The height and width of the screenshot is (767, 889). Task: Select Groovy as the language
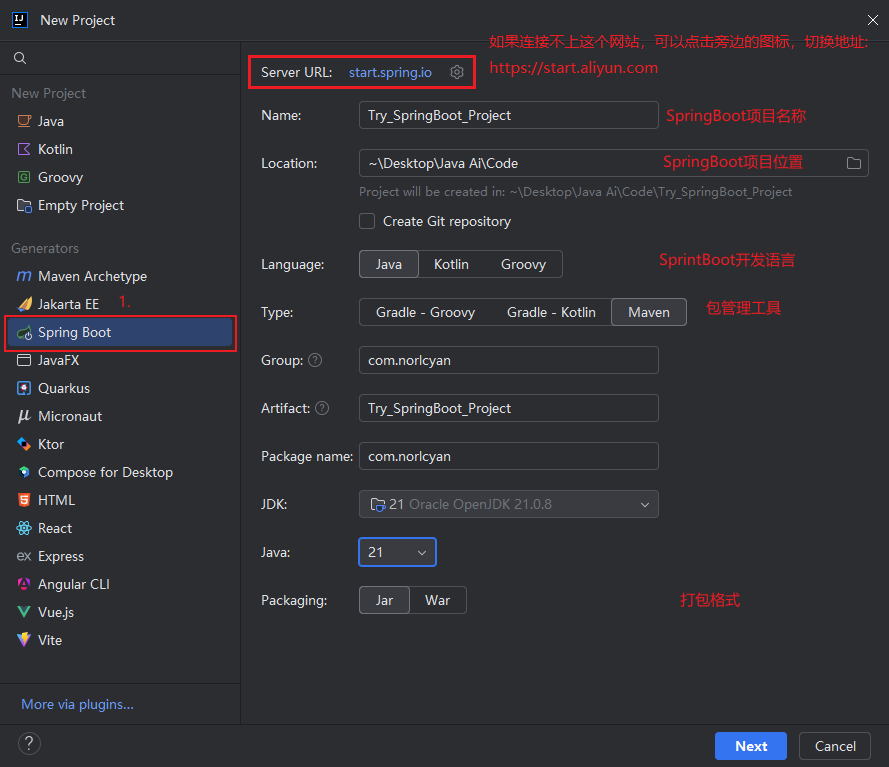point(523,264)
